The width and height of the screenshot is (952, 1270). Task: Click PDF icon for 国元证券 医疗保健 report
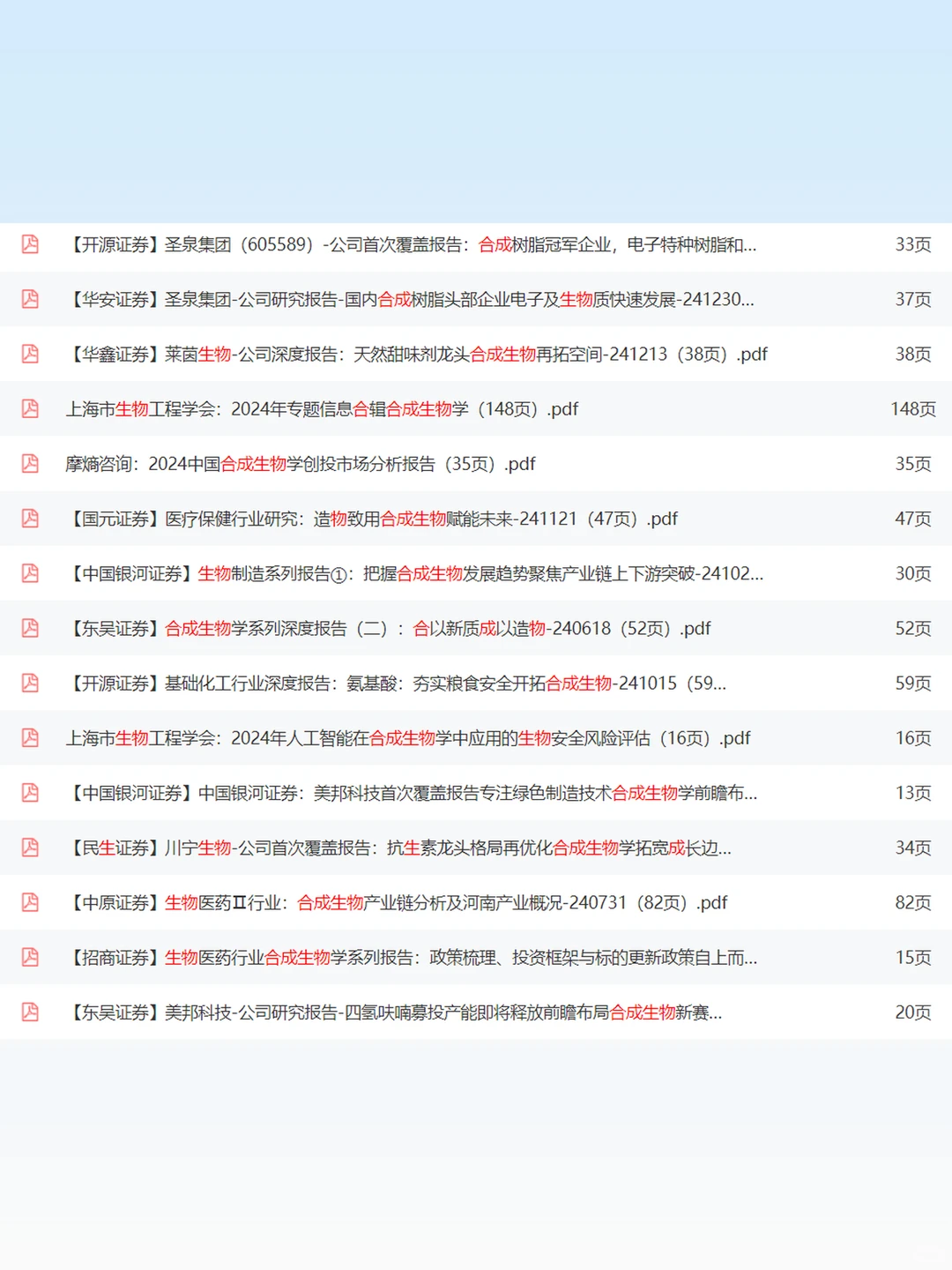(x=30, y=519)
